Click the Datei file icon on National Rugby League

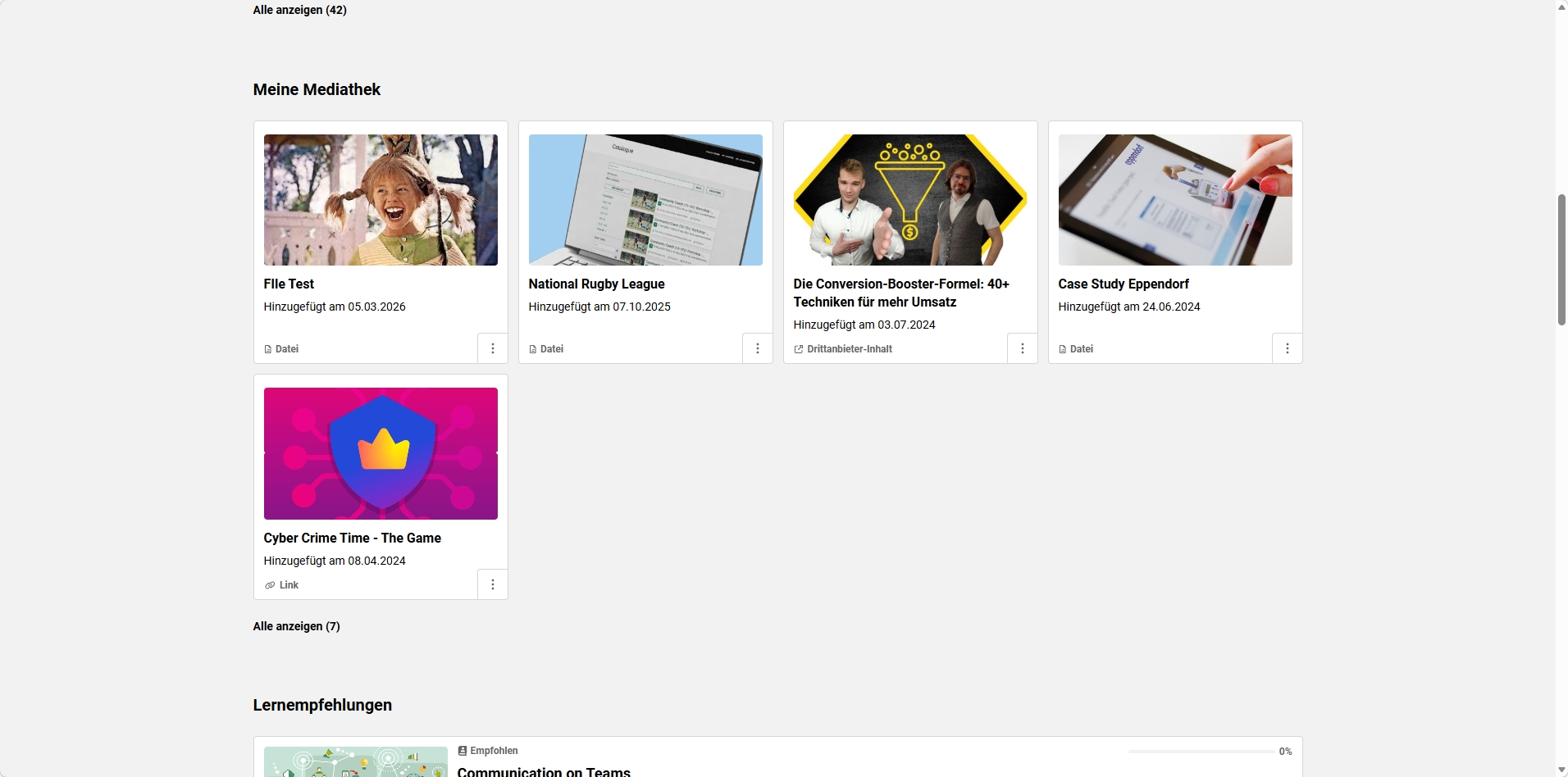point(533,349)
